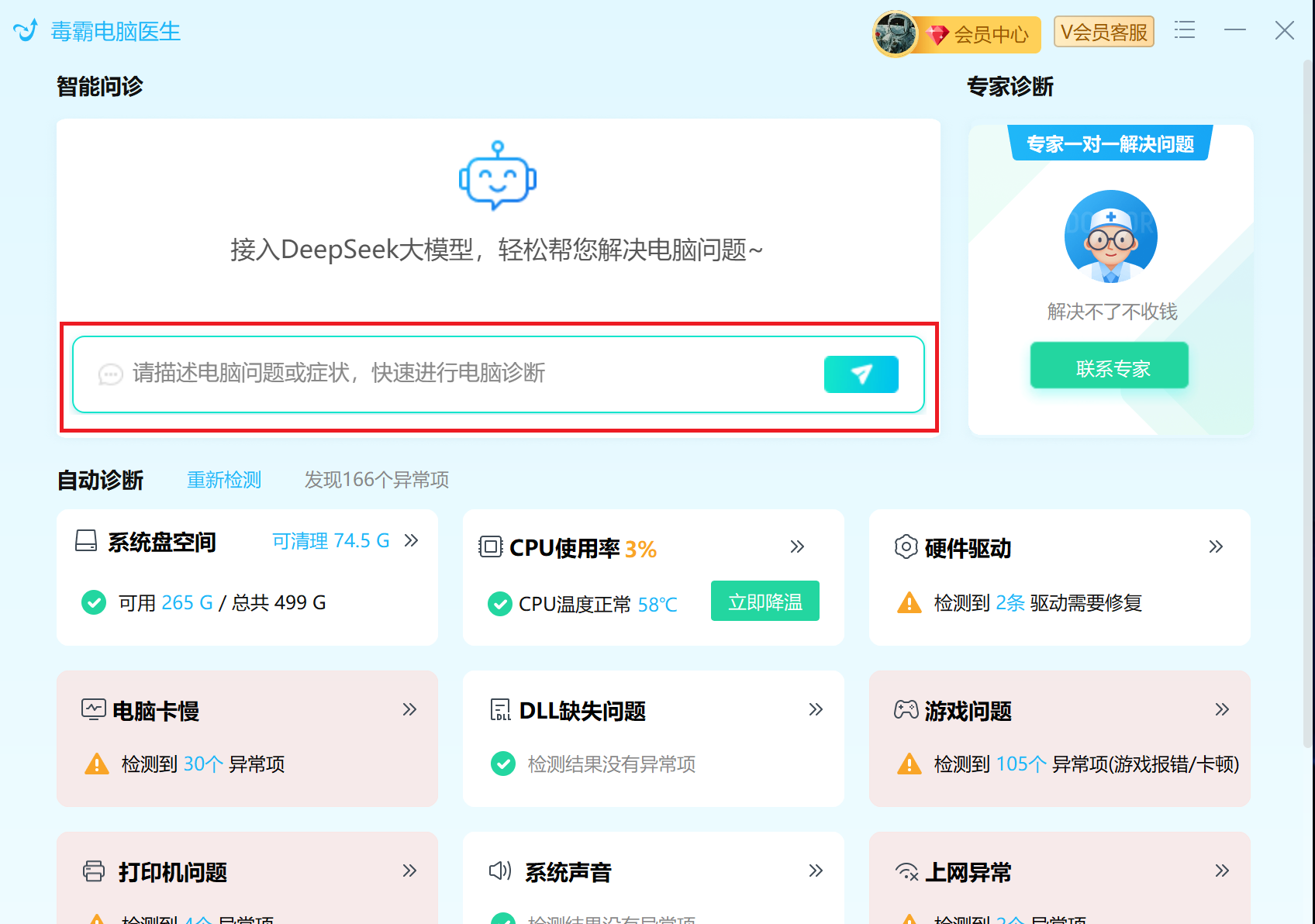The image size is (1315, 924).
Task: Click 立即降温 to cool the CPU
Action: click(x=765, y=601)
